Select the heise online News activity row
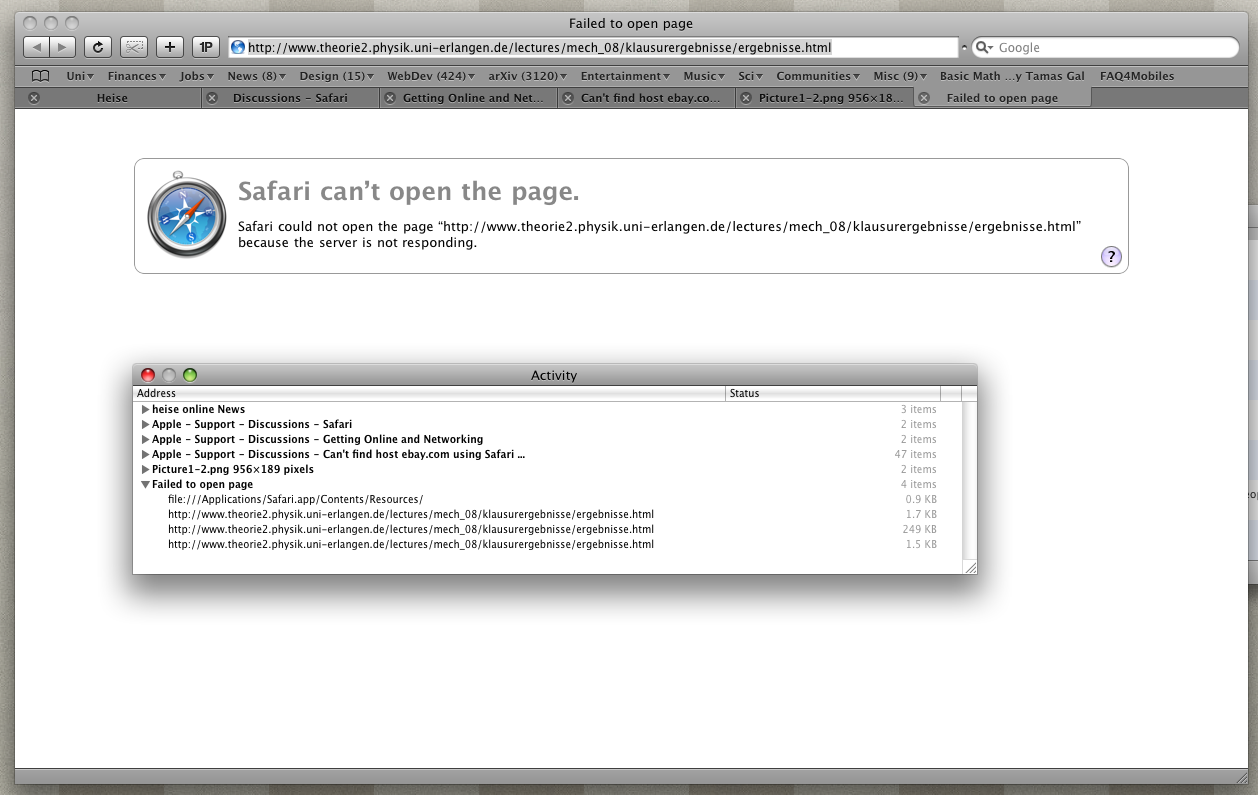 (548, 409)
